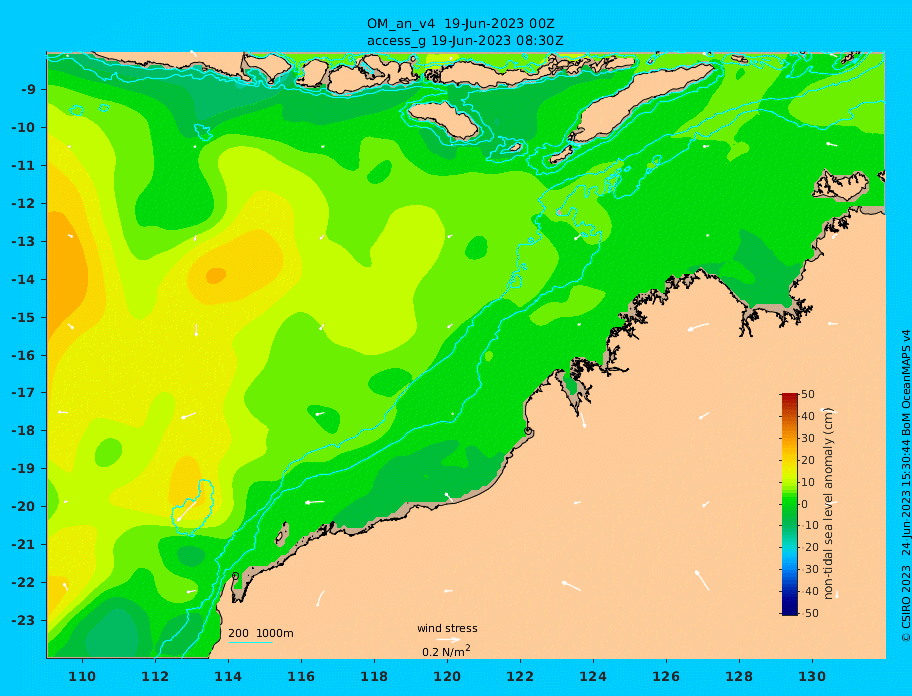Image resolution: width=912 pixels, height=696 pixels.
Task: Click the latitude label '-23'
Action: click(24, 620)
